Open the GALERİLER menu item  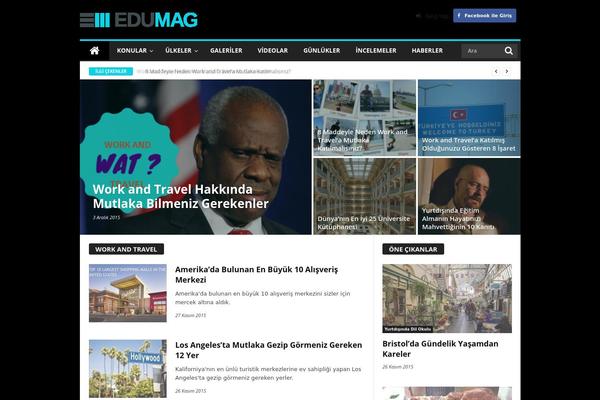[x=226, y=51]
